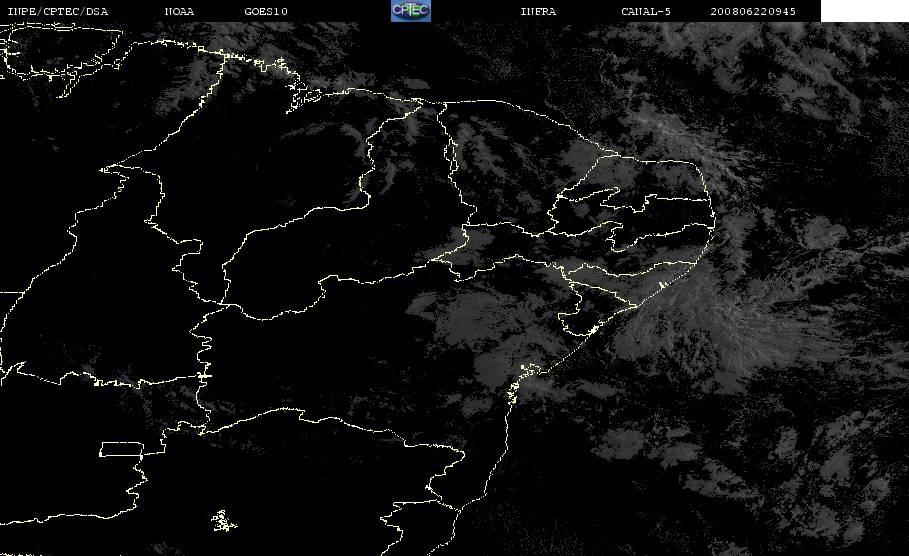Click the 200806220945 timestamp text
This screenshot has width=909, height=556.
click(753, 12)
